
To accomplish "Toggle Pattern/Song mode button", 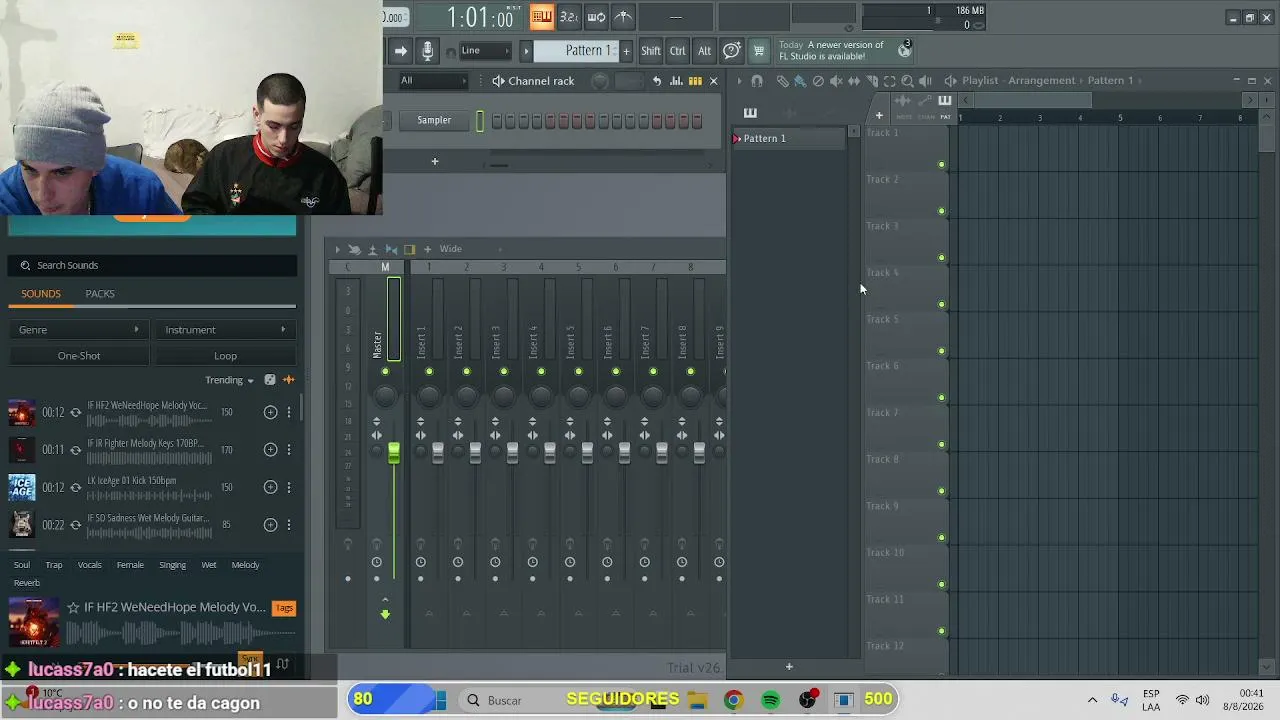I will tap(542, 16).
